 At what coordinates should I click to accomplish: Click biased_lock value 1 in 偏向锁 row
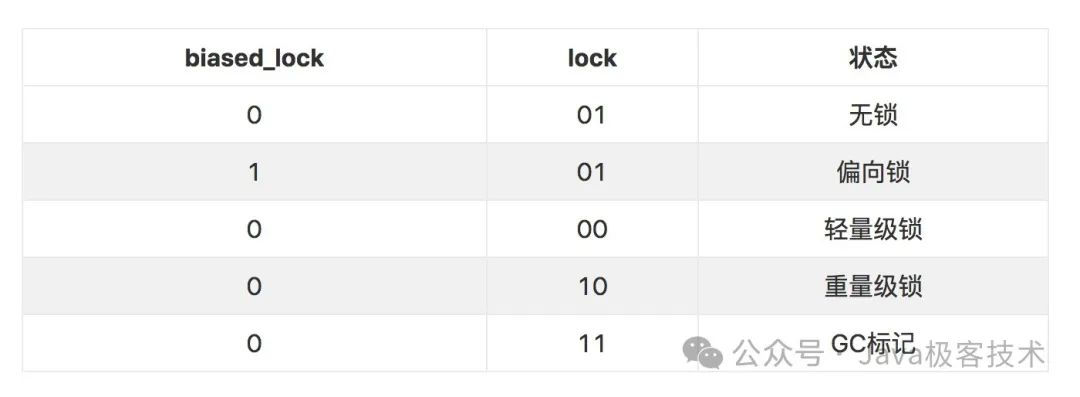coord(254,172)
